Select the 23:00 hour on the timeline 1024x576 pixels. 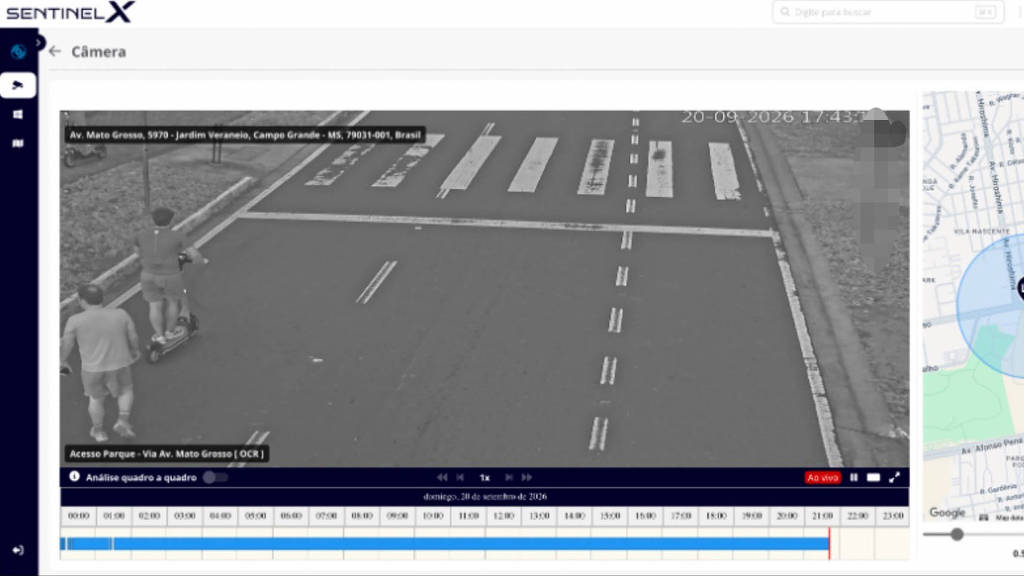point(893,516)
